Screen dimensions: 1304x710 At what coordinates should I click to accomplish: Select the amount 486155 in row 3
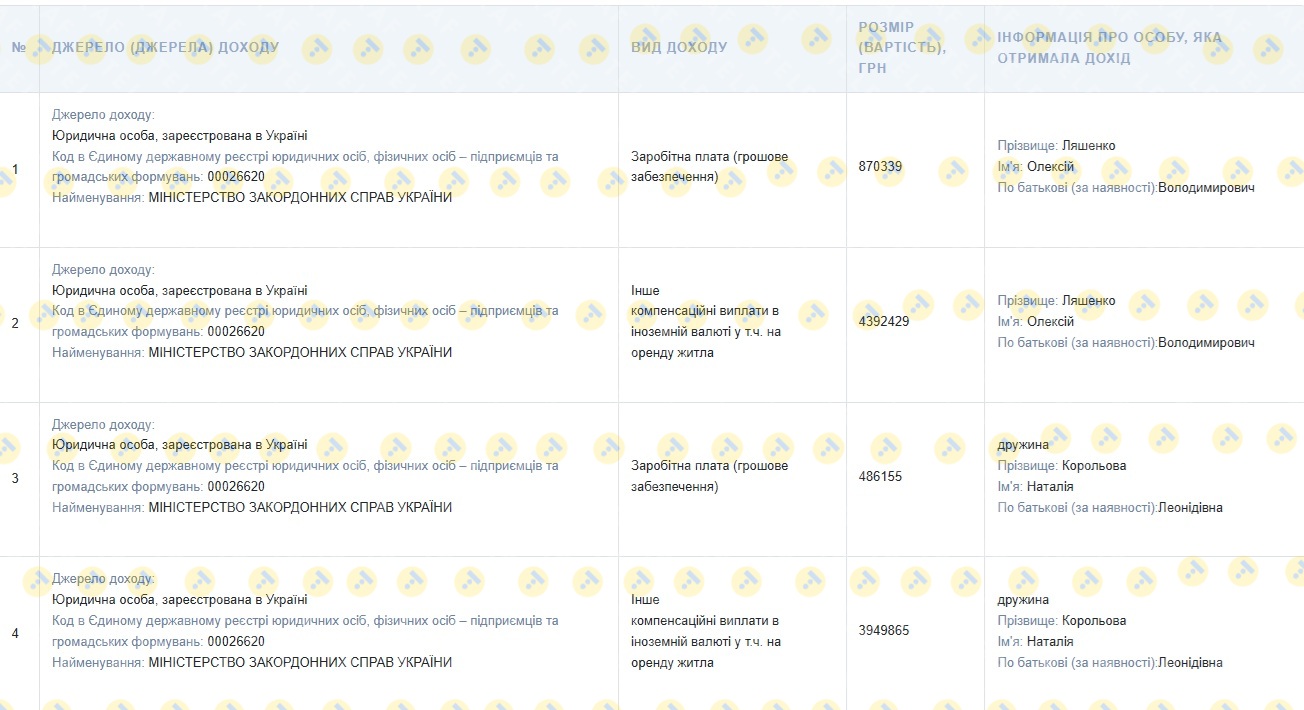880,477
